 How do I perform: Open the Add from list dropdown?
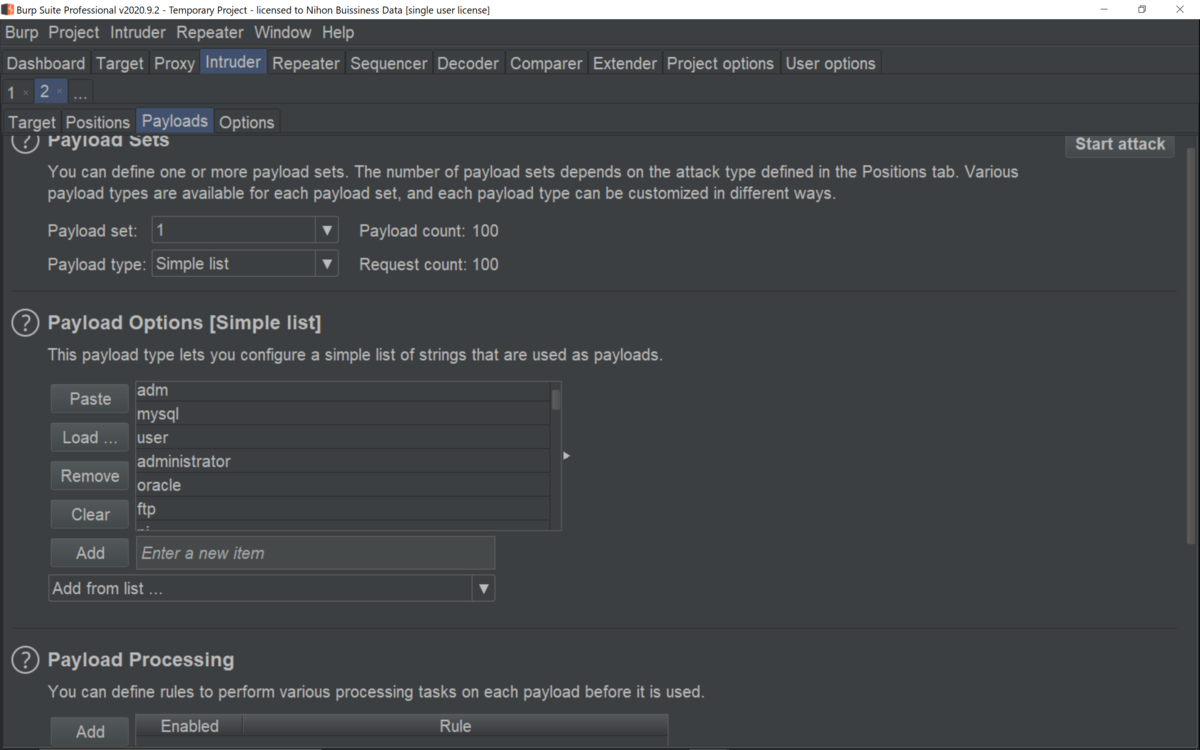[x=271, y=588]
